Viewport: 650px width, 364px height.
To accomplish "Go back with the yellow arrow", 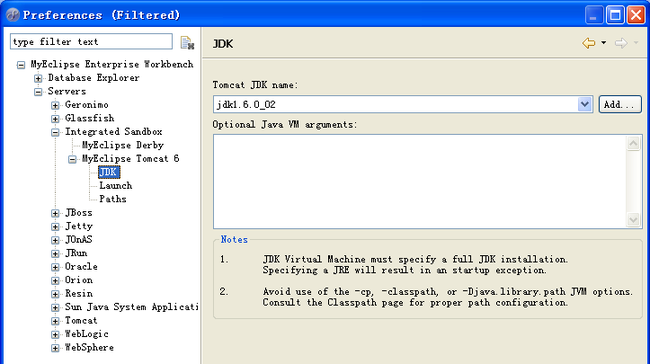I will (589, 43).
